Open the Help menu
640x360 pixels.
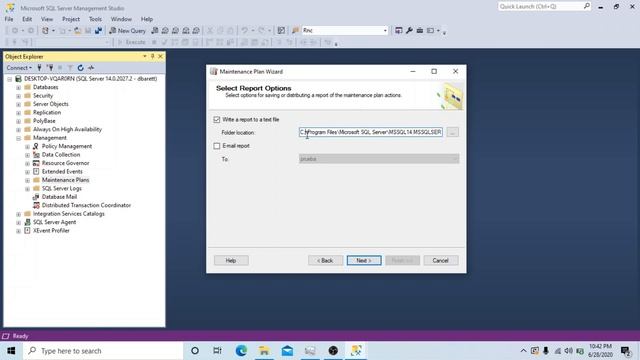147,19
